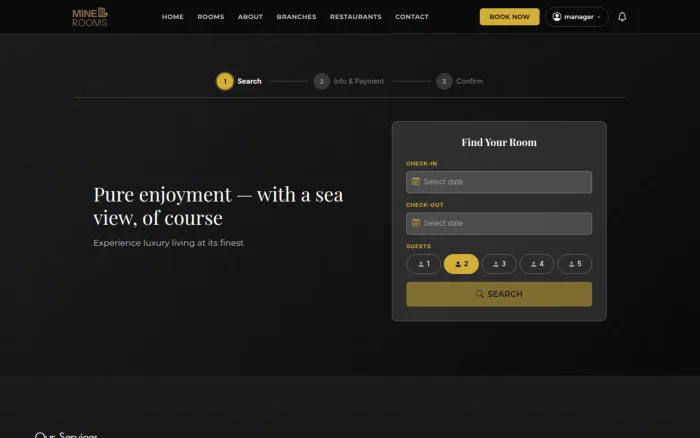Click step 2 Info & Payment circle

click(321, 81)
